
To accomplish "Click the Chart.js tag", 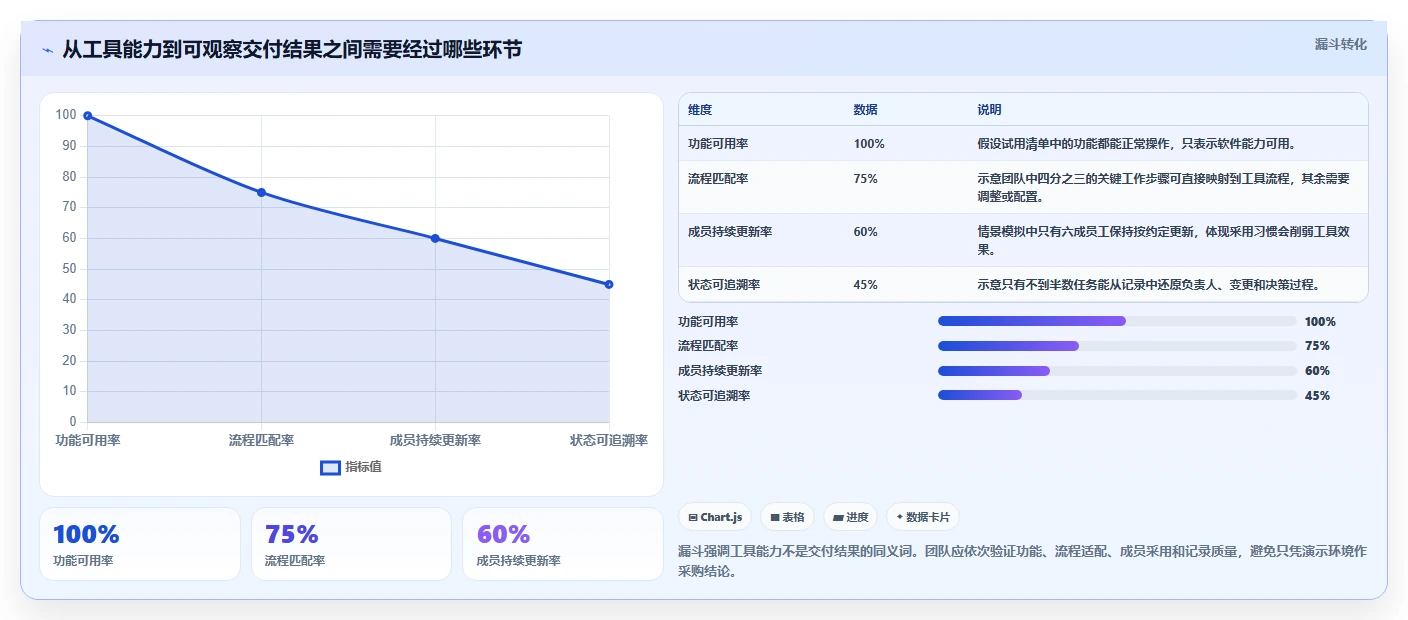I will point(715,517).
